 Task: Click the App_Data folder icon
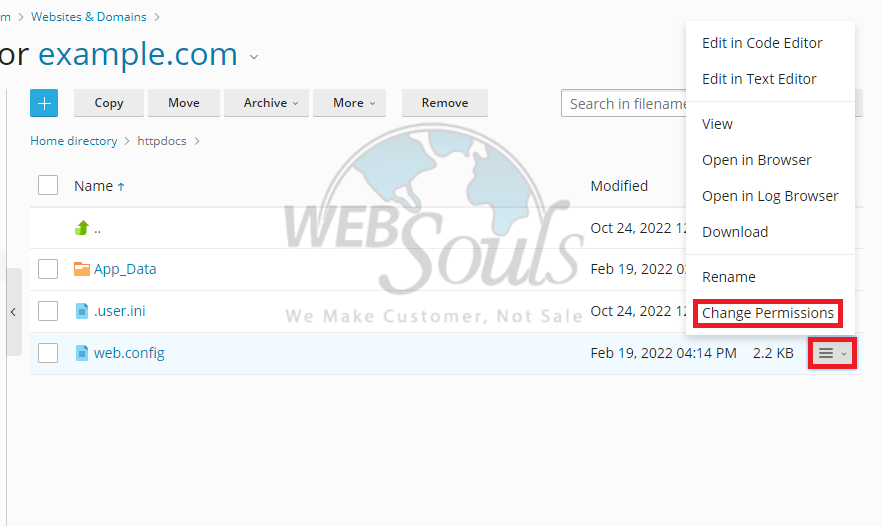(82, 269)
